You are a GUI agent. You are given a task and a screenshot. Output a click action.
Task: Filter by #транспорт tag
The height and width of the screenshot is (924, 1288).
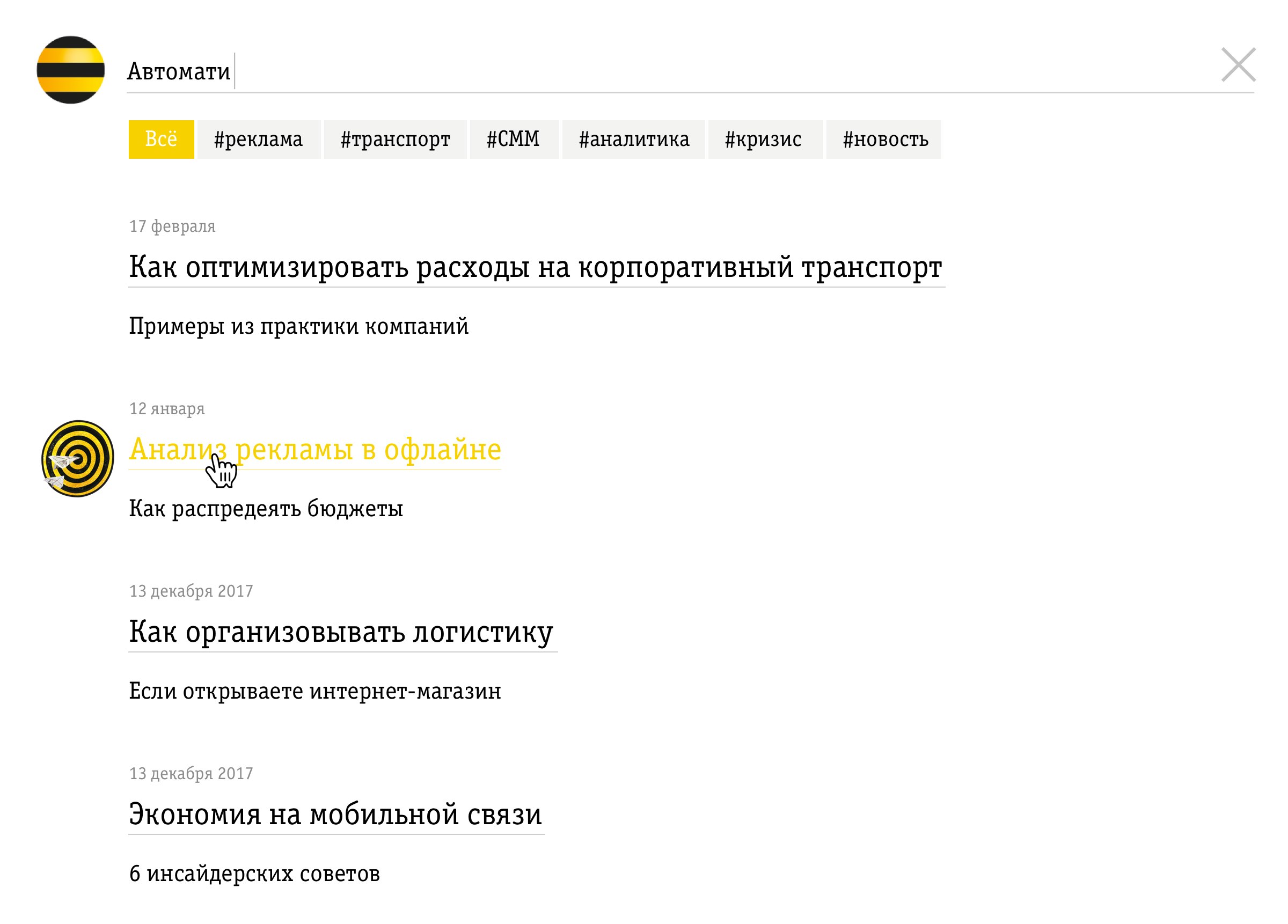394,139
